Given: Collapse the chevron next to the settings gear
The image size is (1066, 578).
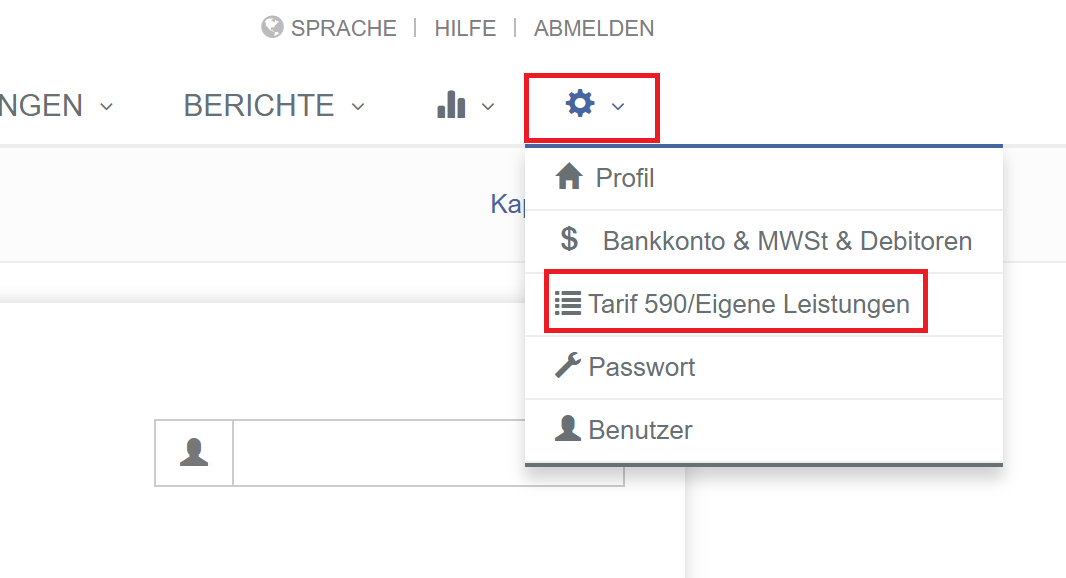Looking at the screenshot, I should (618, 106).
